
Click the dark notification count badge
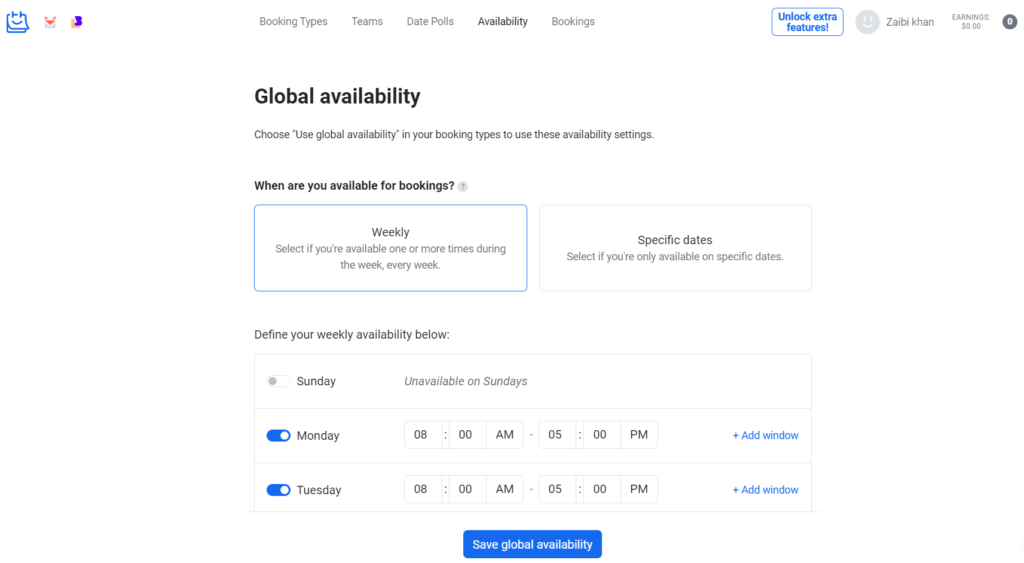1009,22
